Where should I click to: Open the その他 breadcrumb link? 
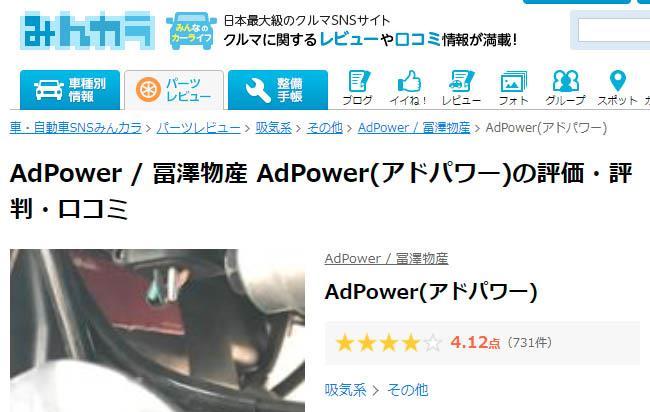(325, 128)
